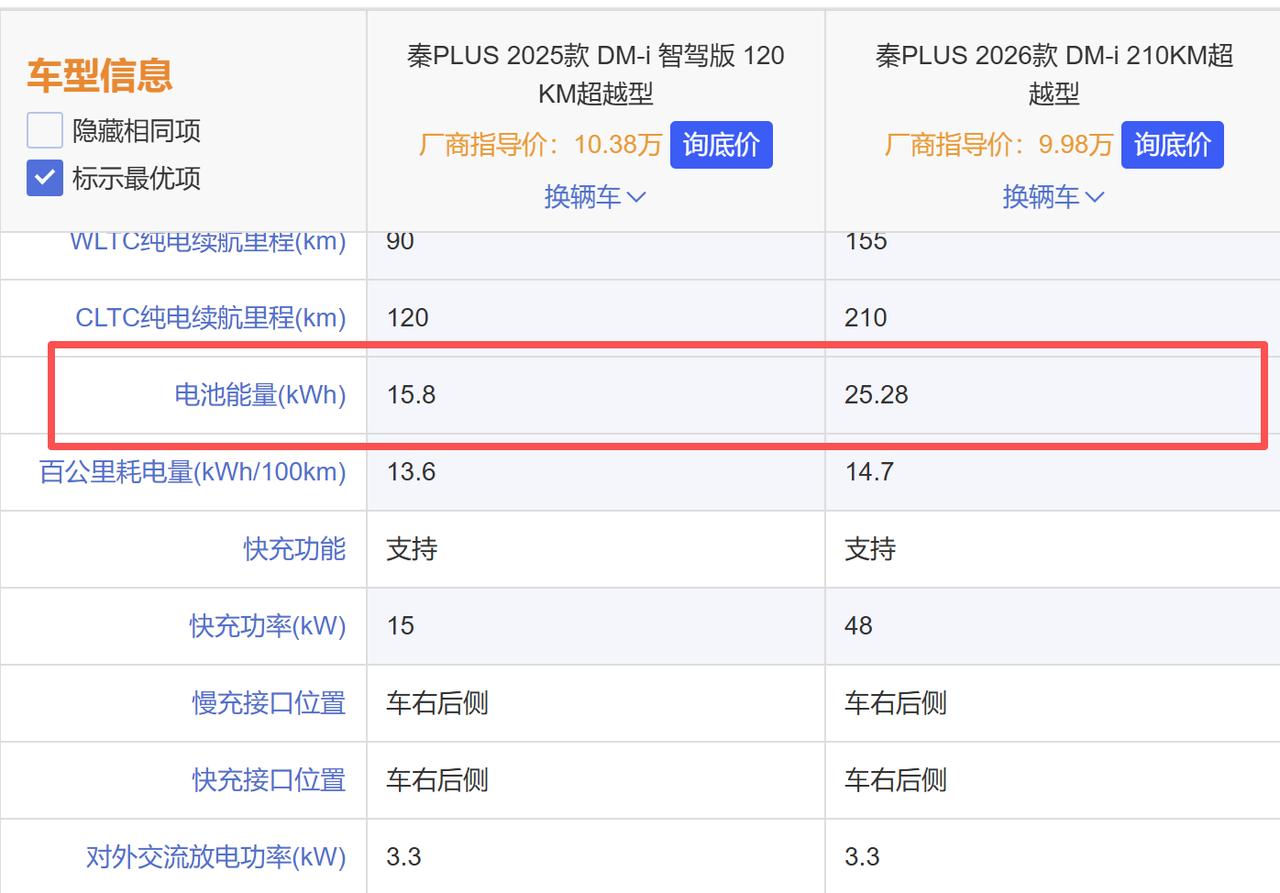Select 3.3 discharge power for 2026款 model
This screenshot has width=1280, height=893.
(x=862, y=857)
